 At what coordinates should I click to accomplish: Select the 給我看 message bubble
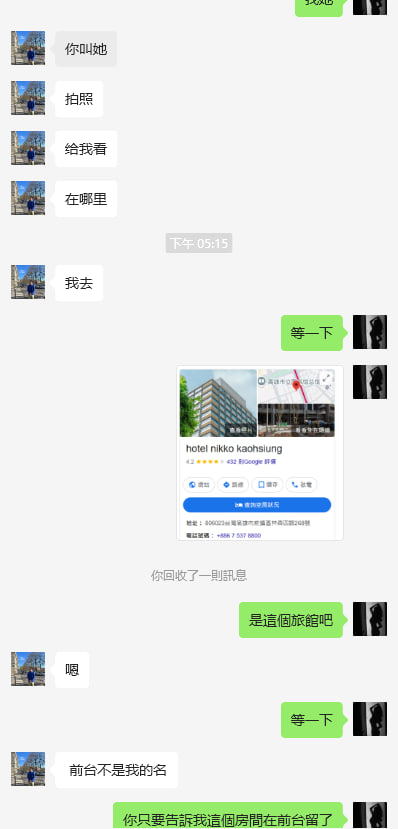(86, 149)
